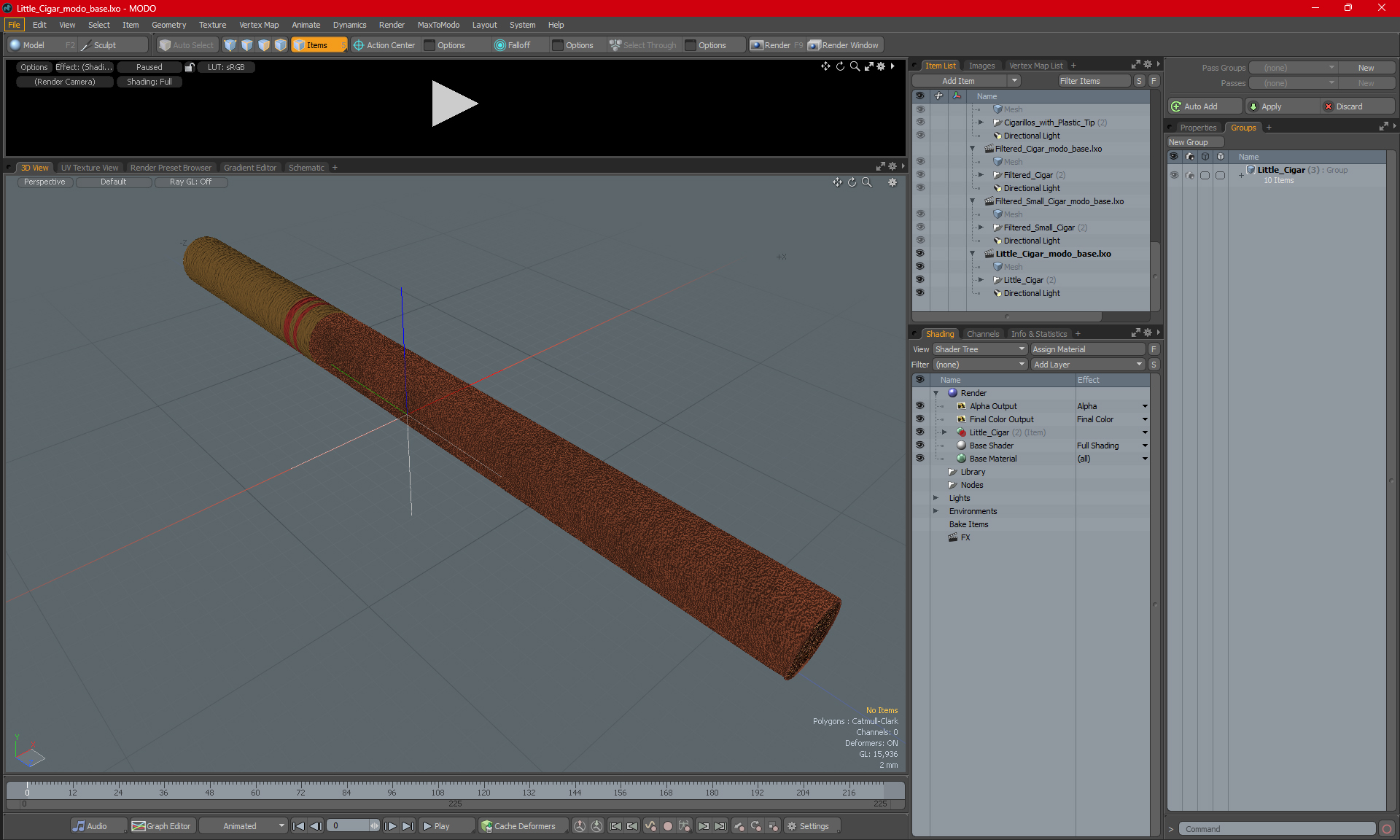Open the Render Window
This screenshot has height=840, width=1400.
(x=844, y=45)
